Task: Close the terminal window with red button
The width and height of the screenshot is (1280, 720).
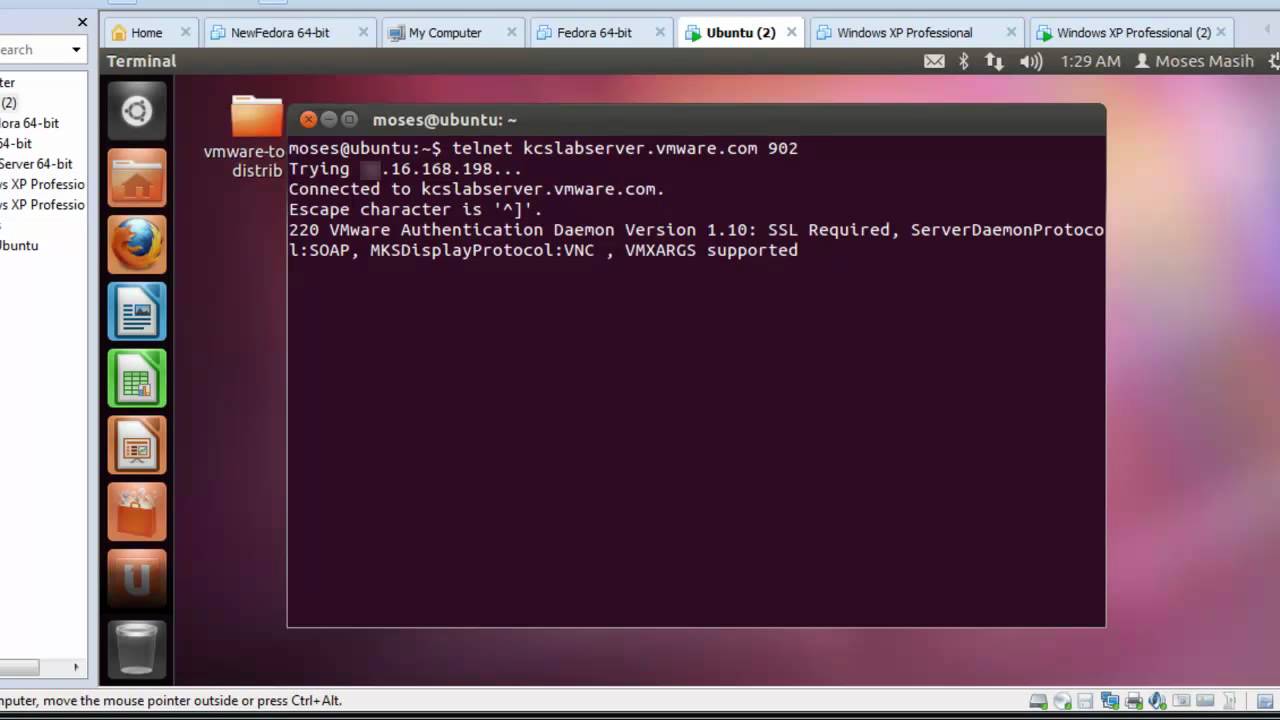Action: (x=308, y=120)
